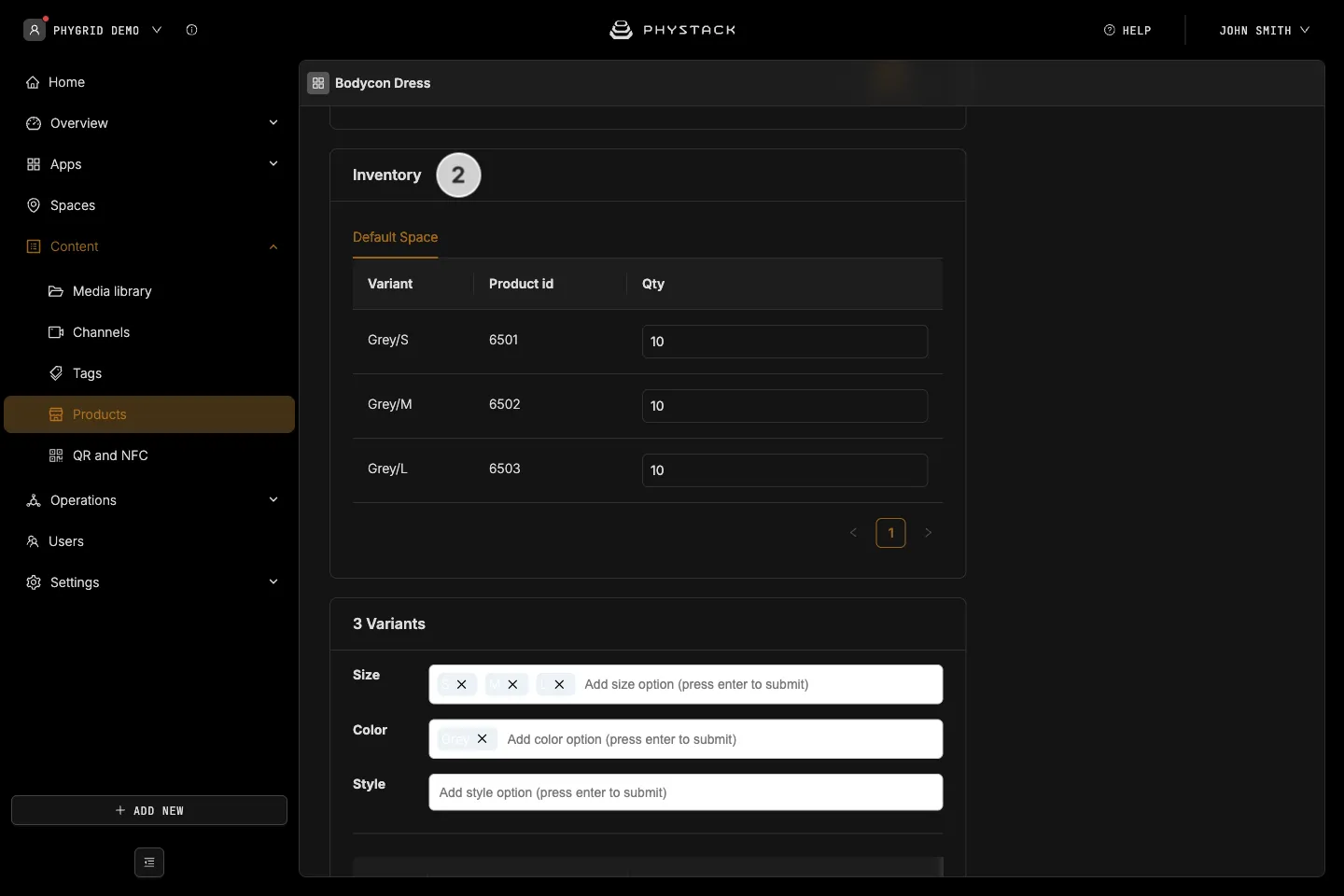Viewport: 1344px width, 896px height.
Task: Click the info icon beside PHYGRID DEMO
Action: click(x=191, y=30)
